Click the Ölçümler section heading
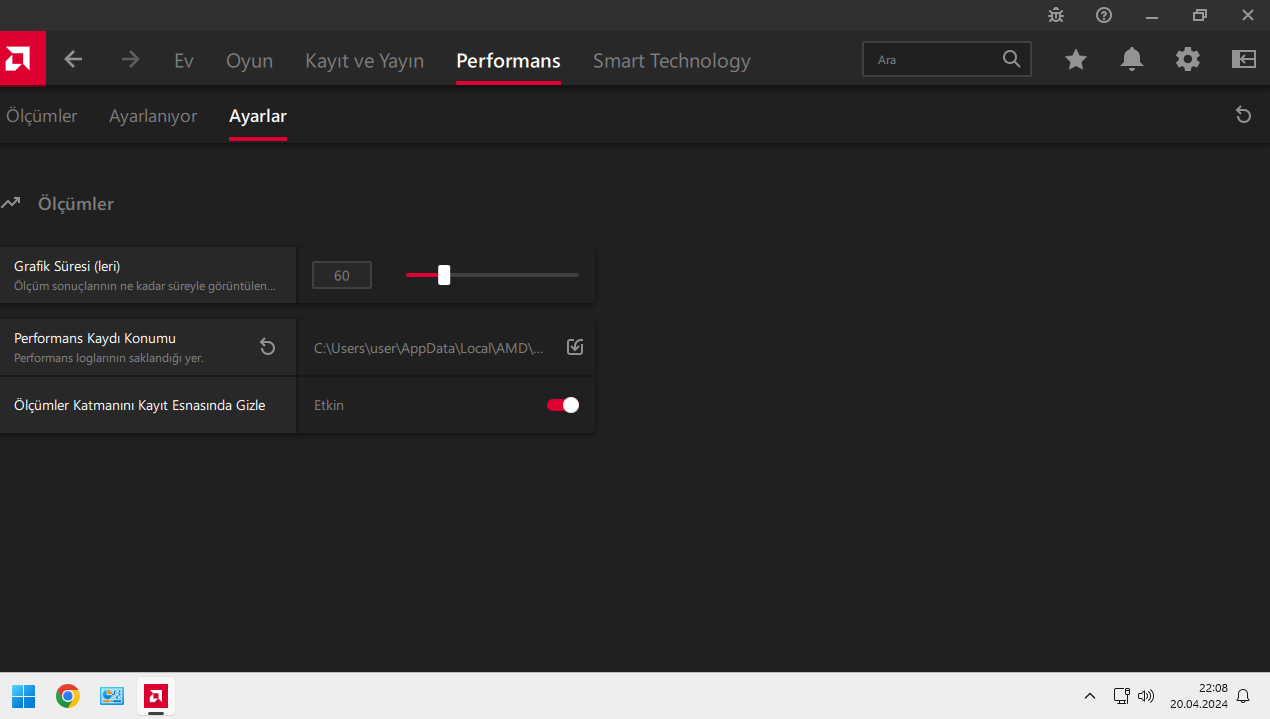 pos(76,204)
